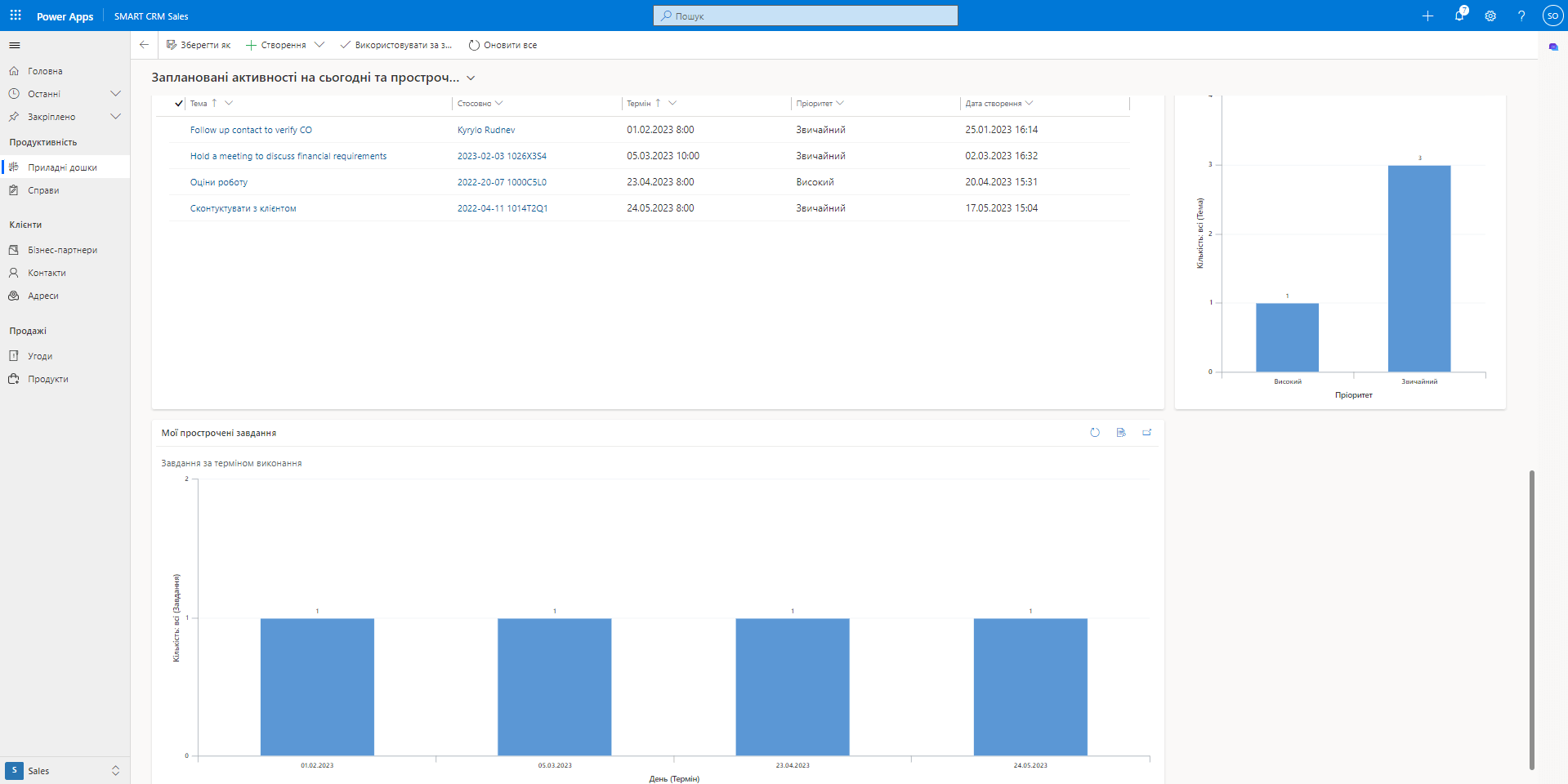Image resolution: width=1568 pixels, height=784 pixels.
Task: Open the app launcher waffle icon
Action: pos(16,16)
